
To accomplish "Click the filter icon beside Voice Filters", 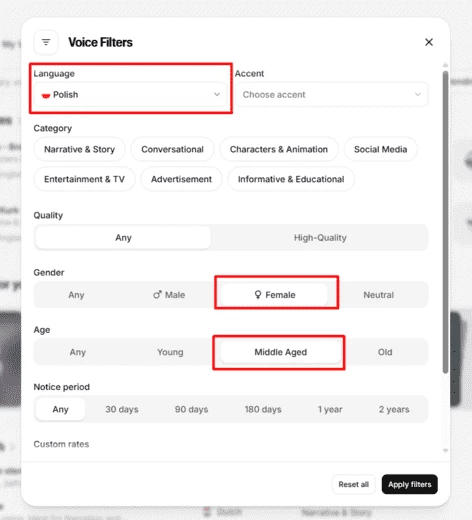I will tap(46, 42).
